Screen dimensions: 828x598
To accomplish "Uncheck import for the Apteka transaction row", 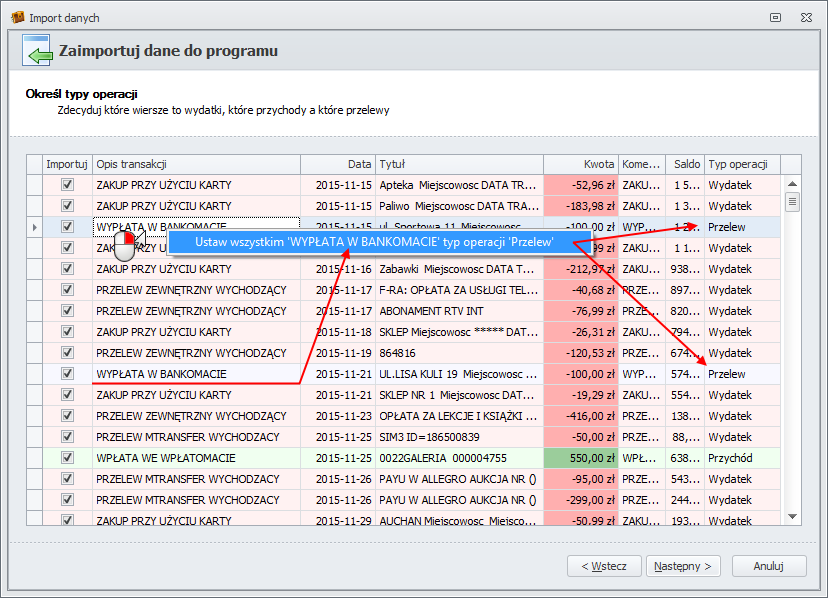I will [68, 185].
